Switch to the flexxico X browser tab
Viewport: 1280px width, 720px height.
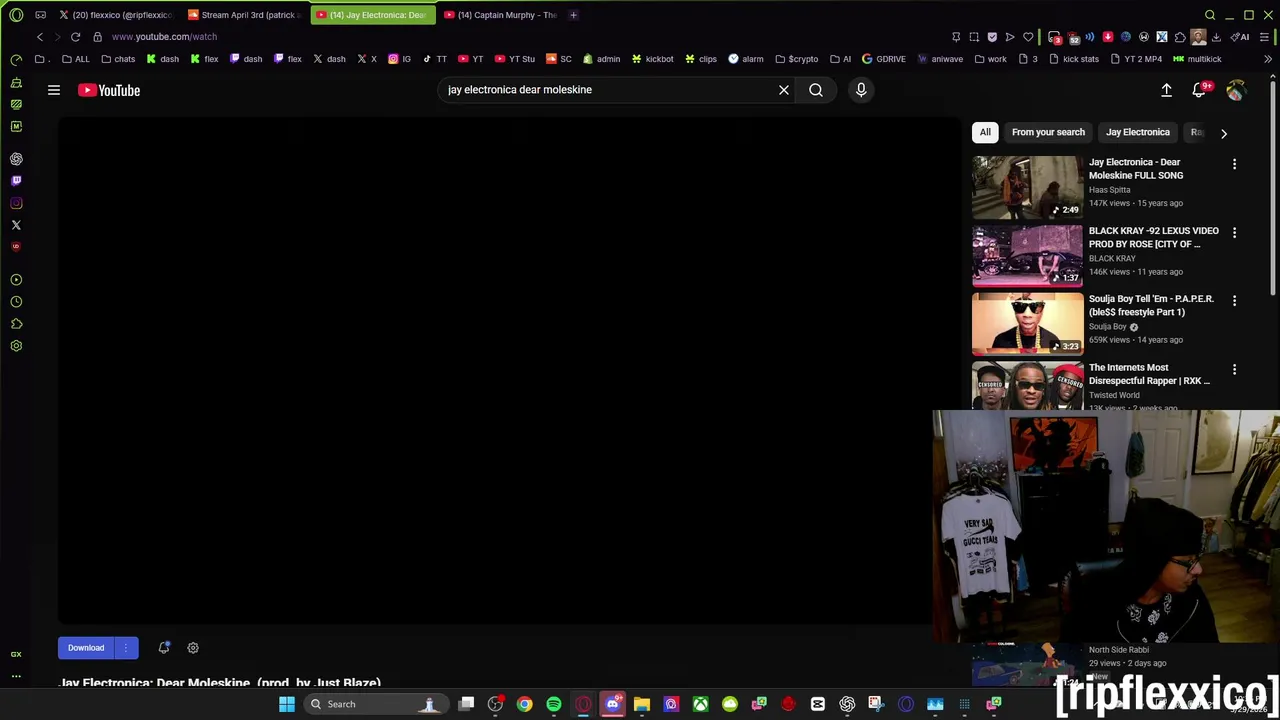pyautogui.click(x=117, y=15)
